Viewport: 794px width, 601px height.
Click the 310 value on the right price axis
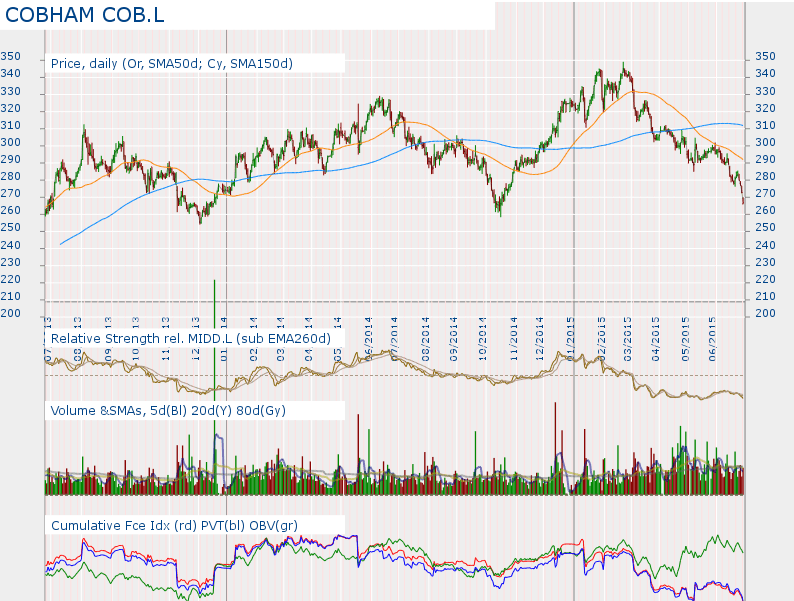(765, 125)
